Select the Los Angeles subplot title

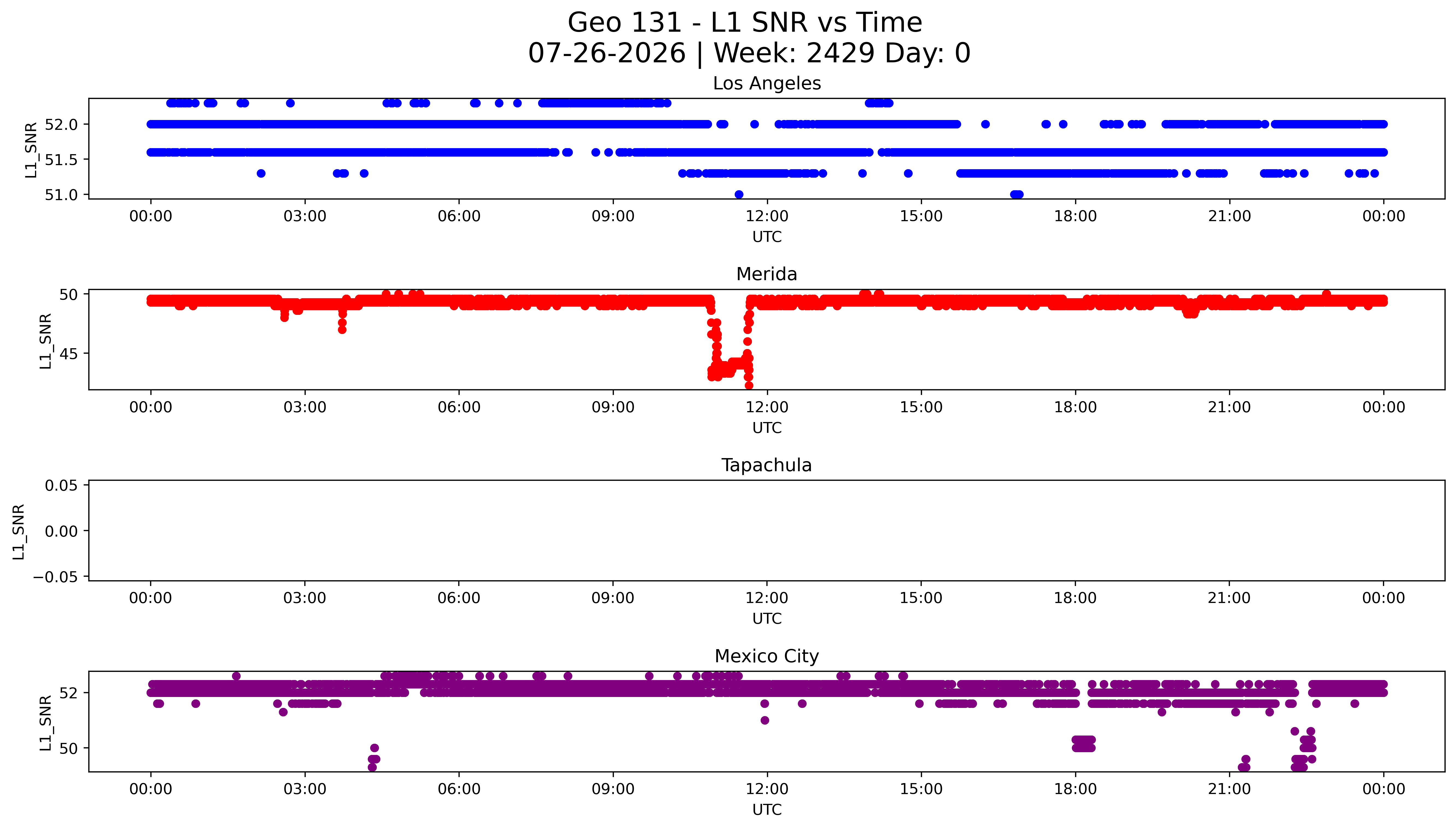(766, 83)
